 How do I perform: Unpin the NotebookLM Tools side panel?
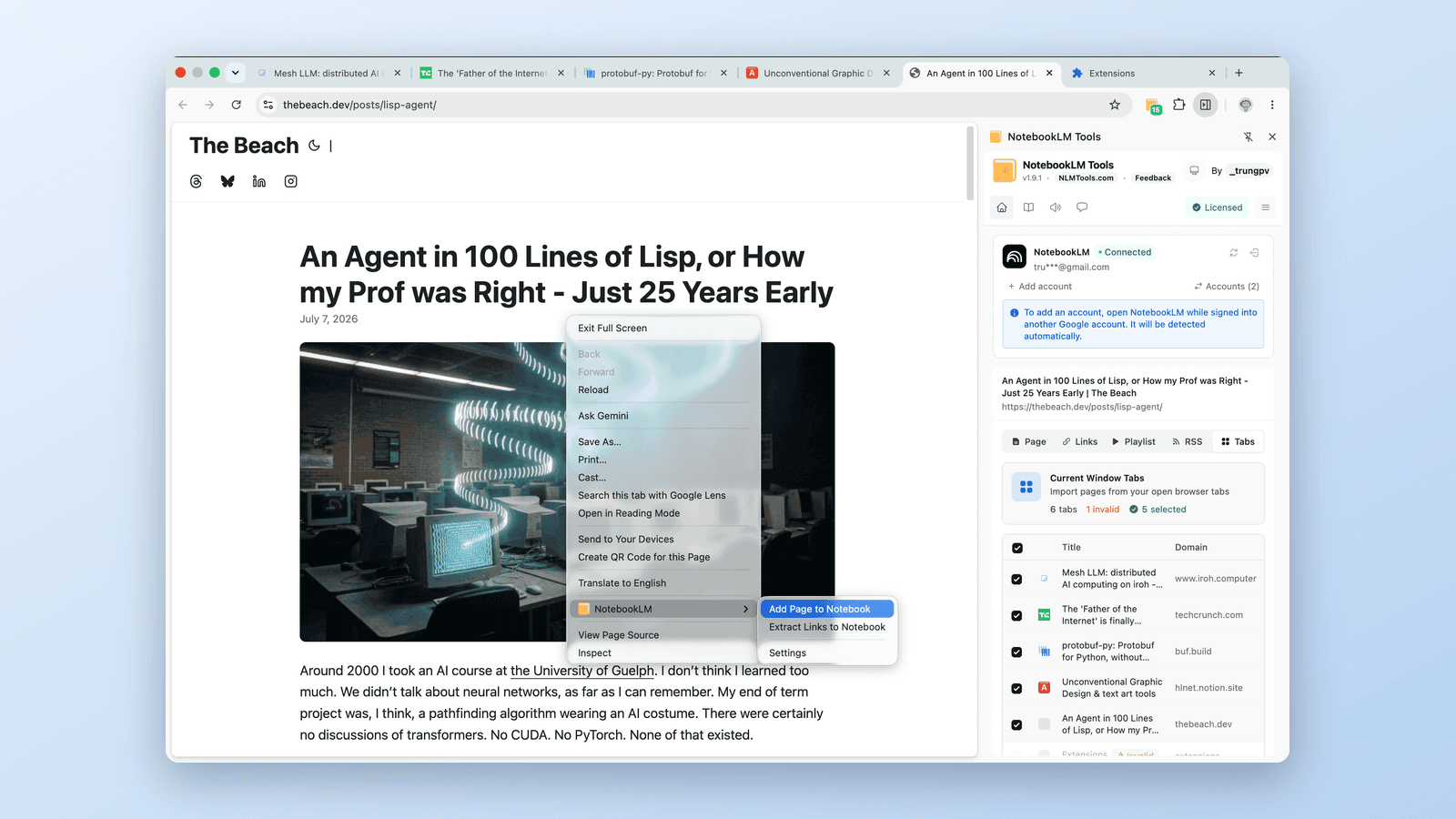pos(1249,136)
